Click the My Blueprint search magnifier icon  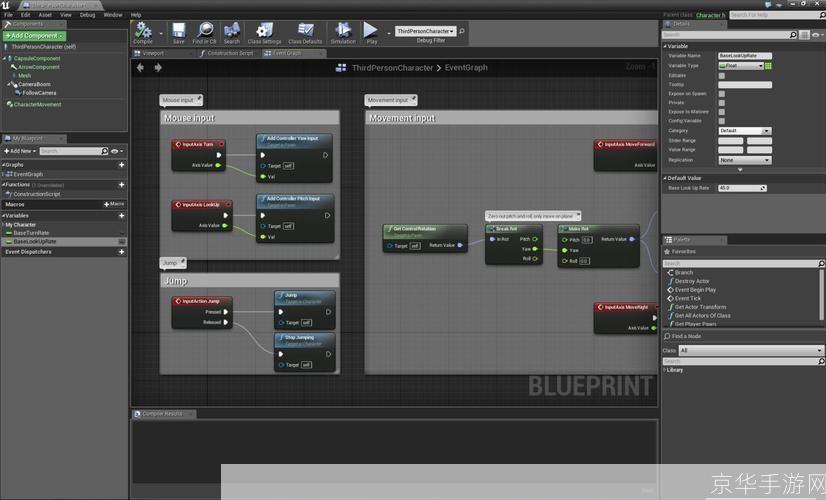tap(104, 151)
